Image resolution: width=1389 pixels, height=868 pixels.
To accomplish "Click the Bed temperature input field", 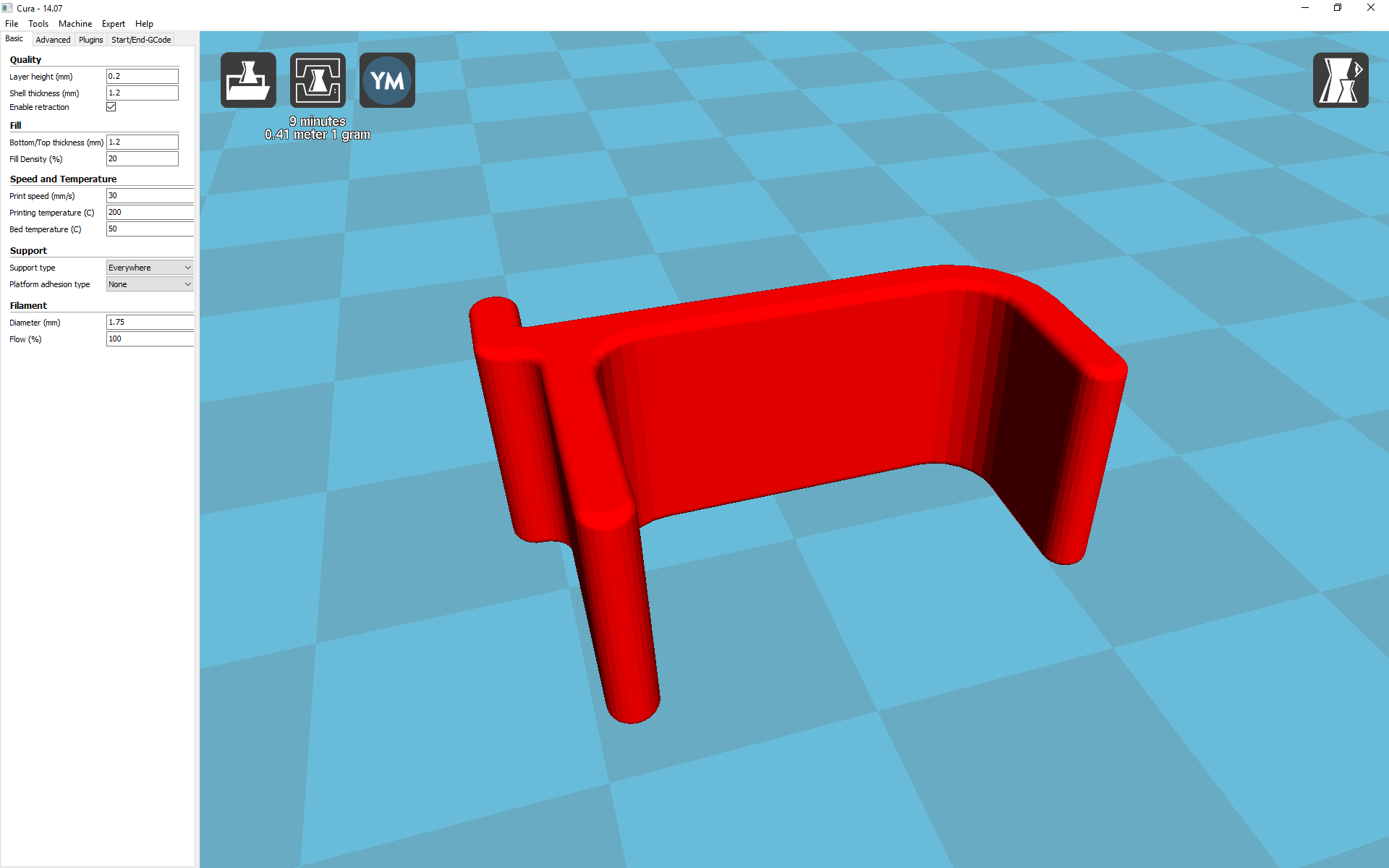I will click(150, 229).
